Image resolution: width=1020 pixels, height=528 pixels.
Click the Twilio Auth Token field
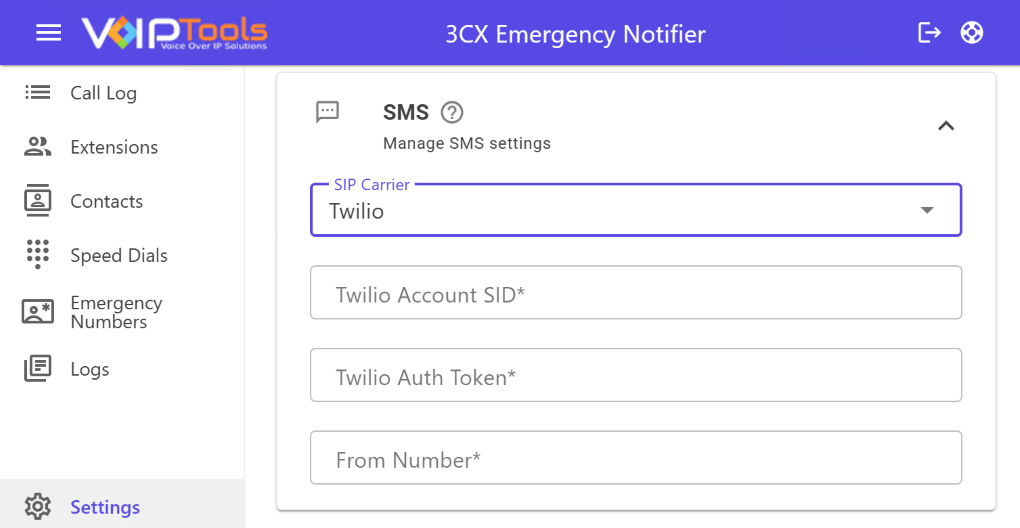(x=636, y=377)
